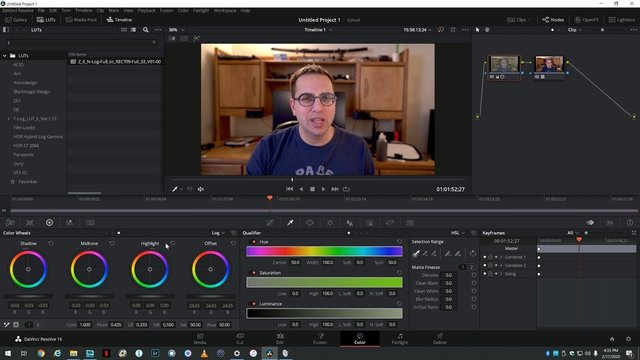
Task: Toggle Corrector 2 keyframe lock
Action: pyautogui.click(x=490, y=265)
